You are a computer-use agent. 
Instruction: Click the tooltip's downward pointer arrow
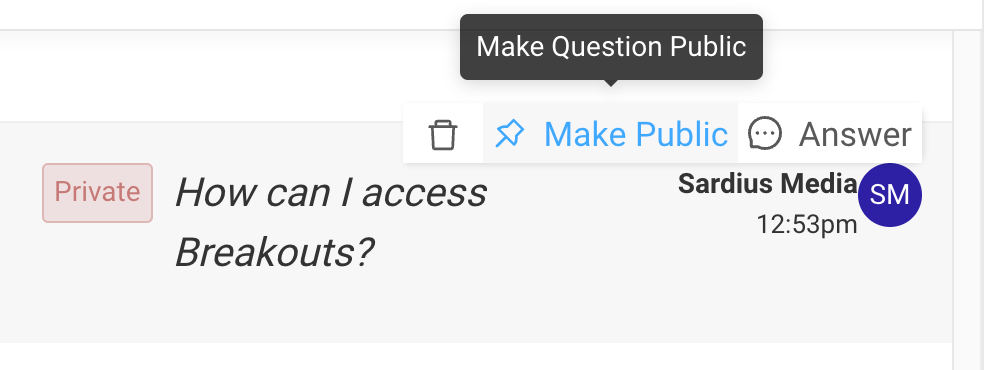click(611, 83)
